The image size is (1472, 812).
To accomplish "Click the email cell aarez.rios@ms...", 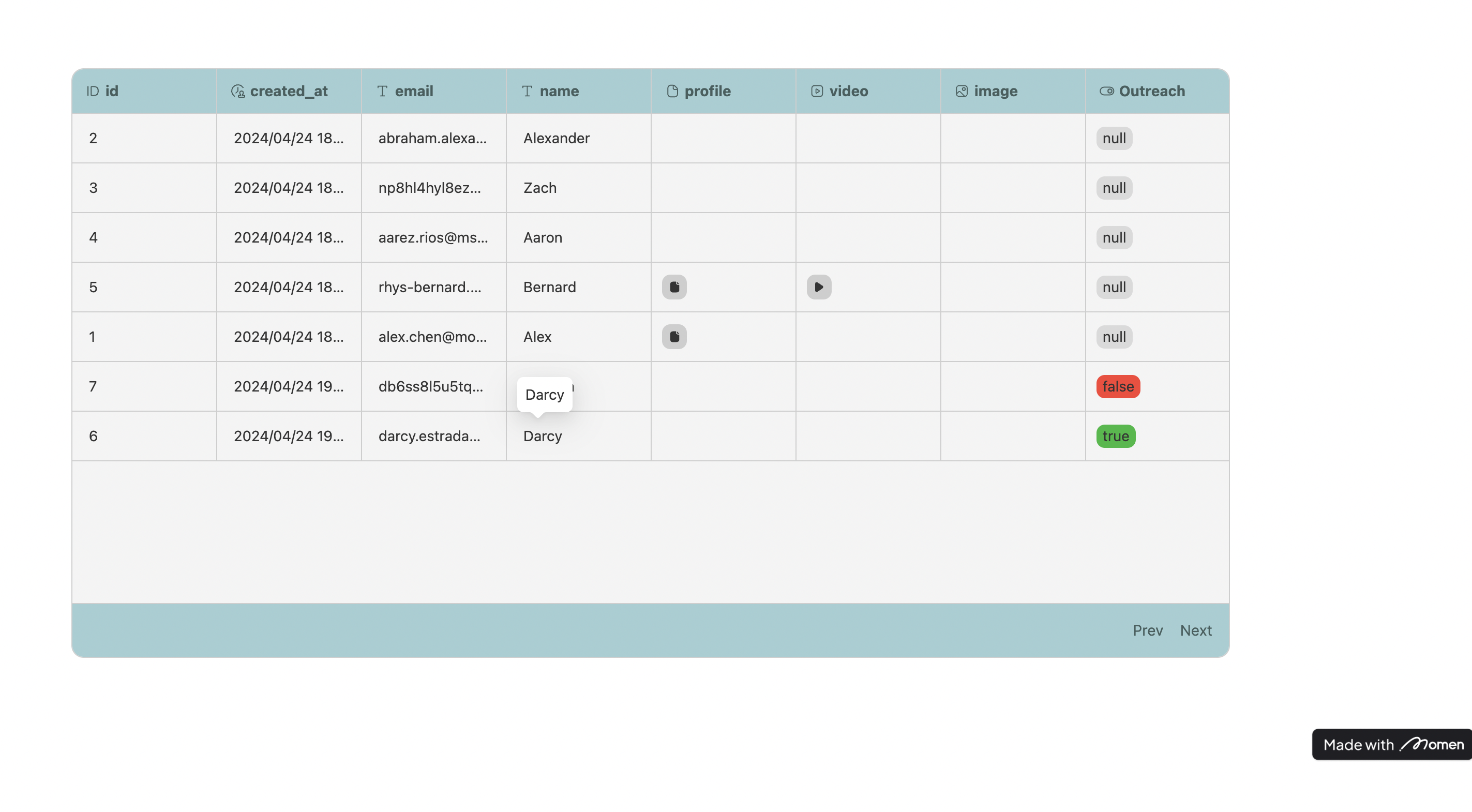I will pyautogui.click(x=434, y=238).
